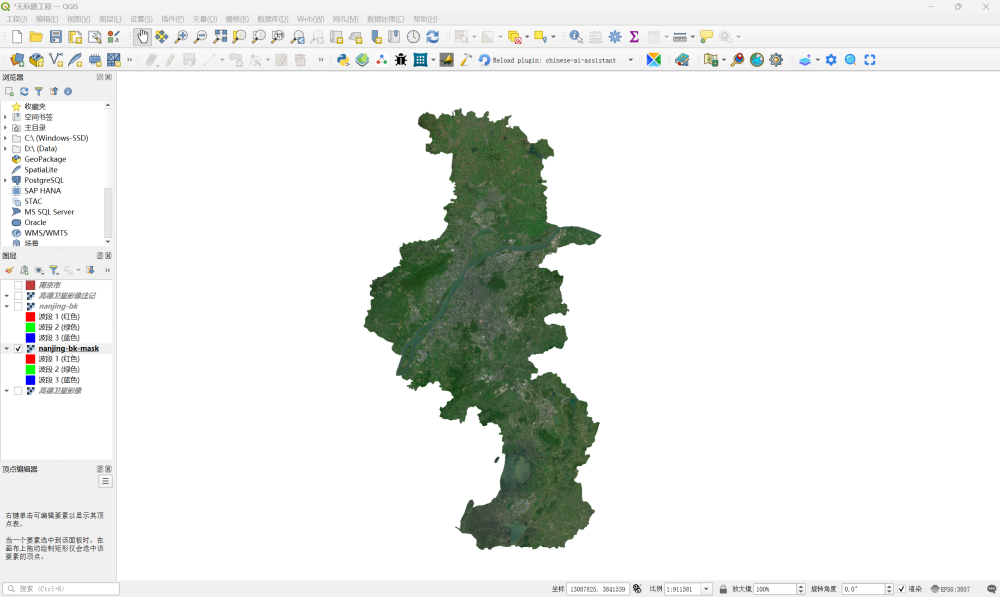Viewport: 1000px width, 597px height.
Task: Click the Identify Features tool
Action: point(576,37)
